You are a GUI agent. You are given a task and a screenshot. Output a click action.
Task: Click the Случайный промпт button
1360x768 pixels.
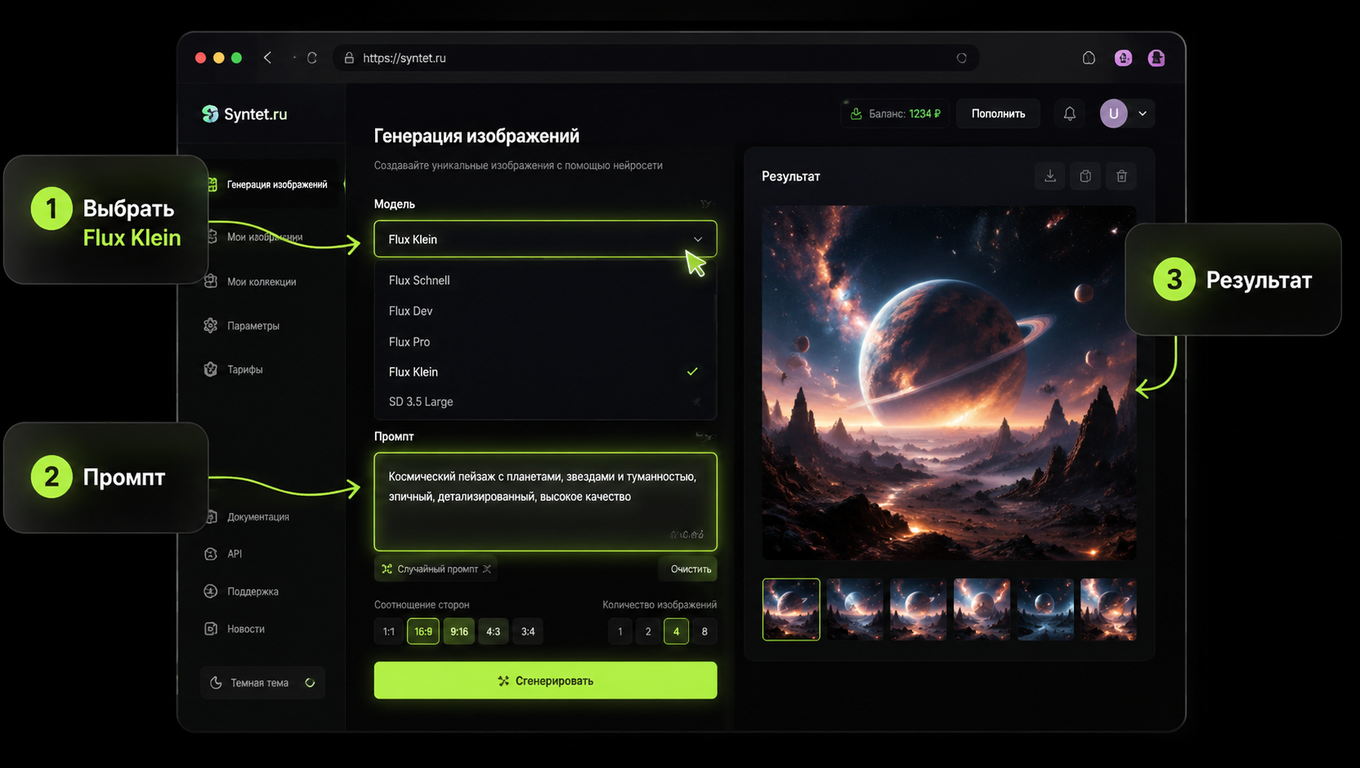tap(436, 569)
